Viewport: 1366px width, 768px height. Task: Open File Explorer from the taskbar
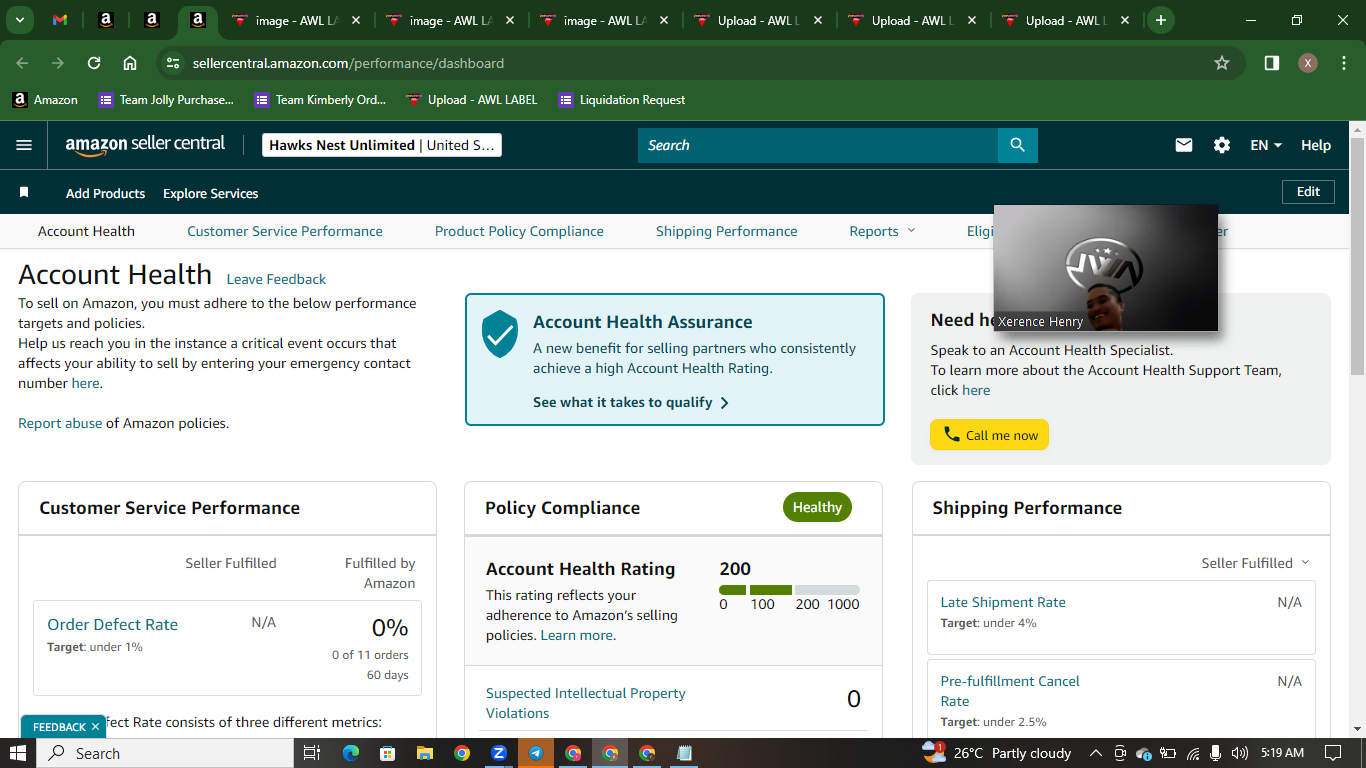pyautogui.click(x=425, y=753)
